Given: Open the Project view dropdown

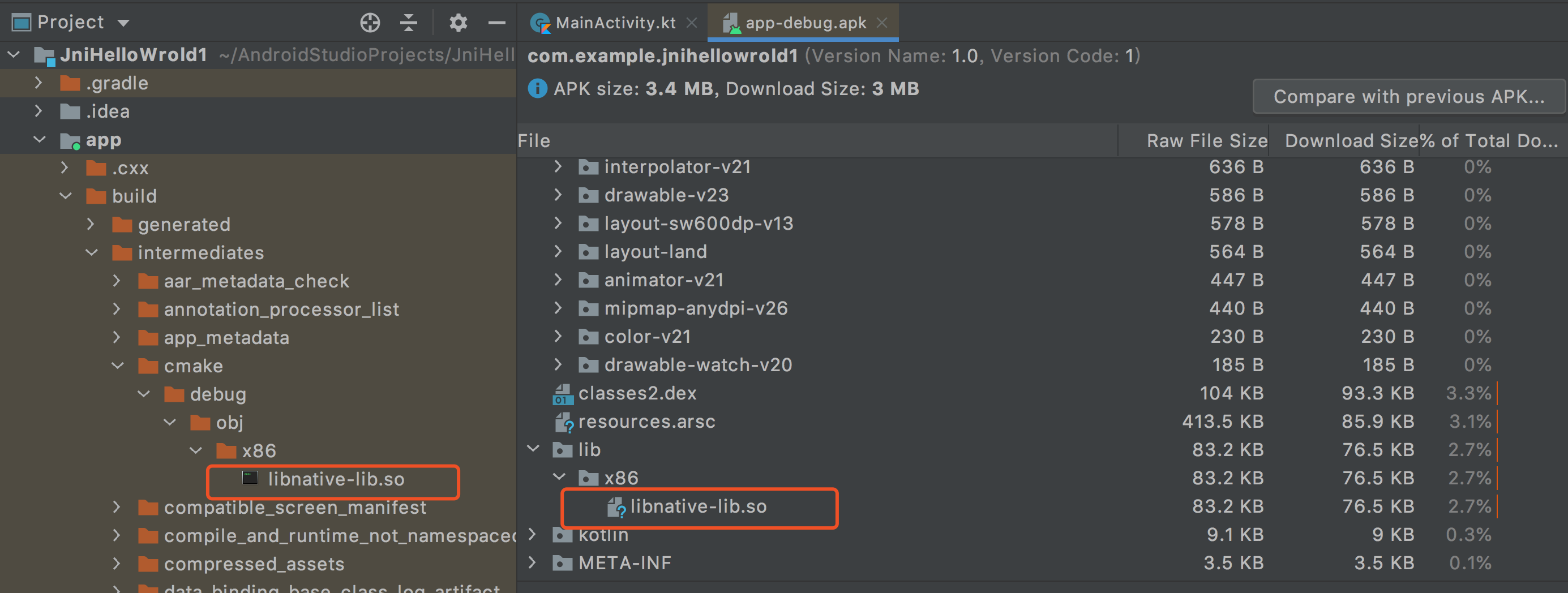Looking at the screenshot, I should pos(123,23).
